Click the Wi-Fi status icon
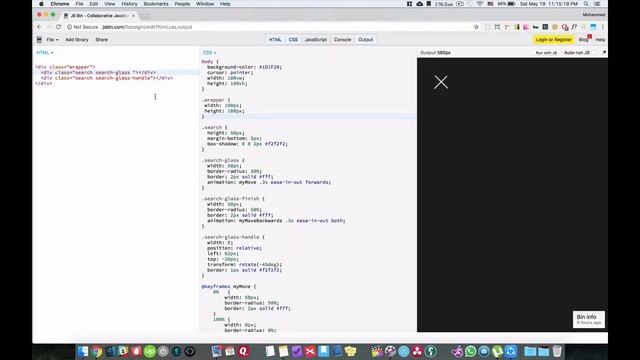The image size is (640, 360). click(480, 4)
